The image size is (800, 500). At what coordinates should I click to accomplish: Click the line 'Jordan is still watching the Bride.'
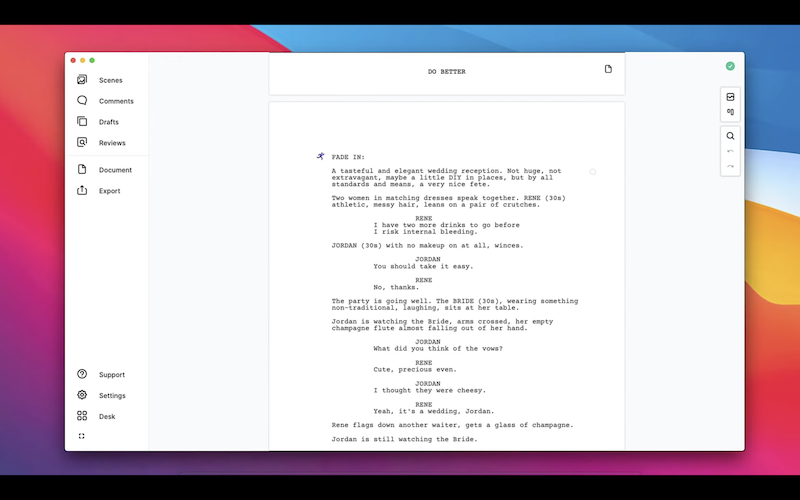(x=404, y=439)
